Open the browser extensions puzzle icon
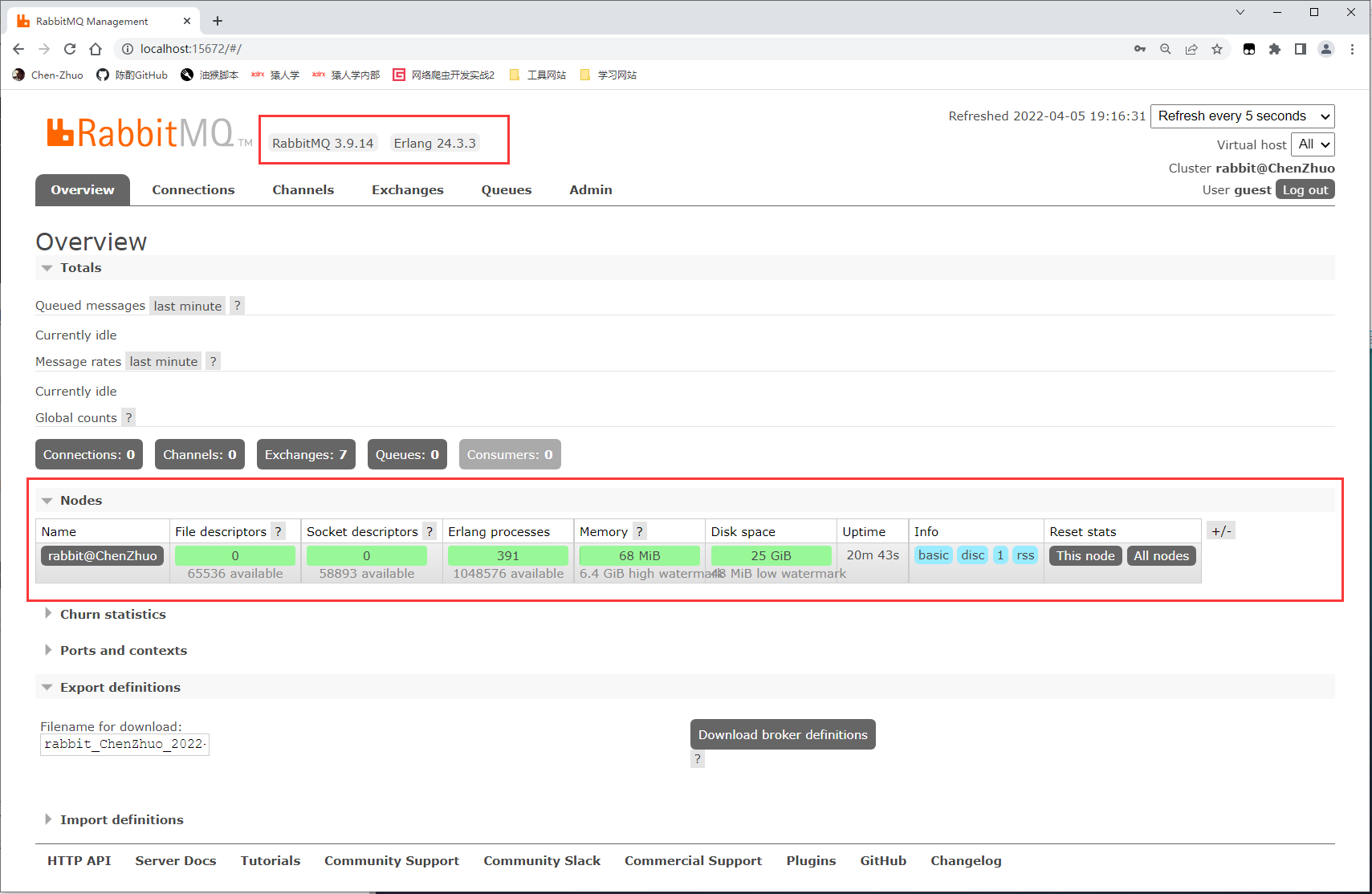Viewport: 1372px width, 894px height. click(x=1274, y=49)
